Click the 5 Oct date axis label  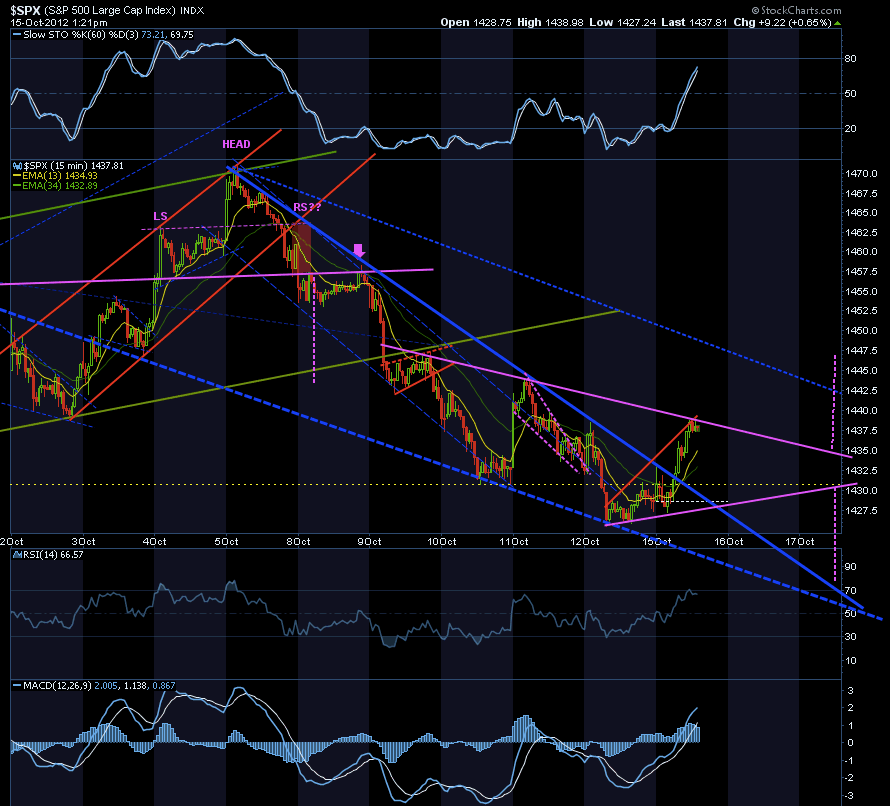point(226,541)
